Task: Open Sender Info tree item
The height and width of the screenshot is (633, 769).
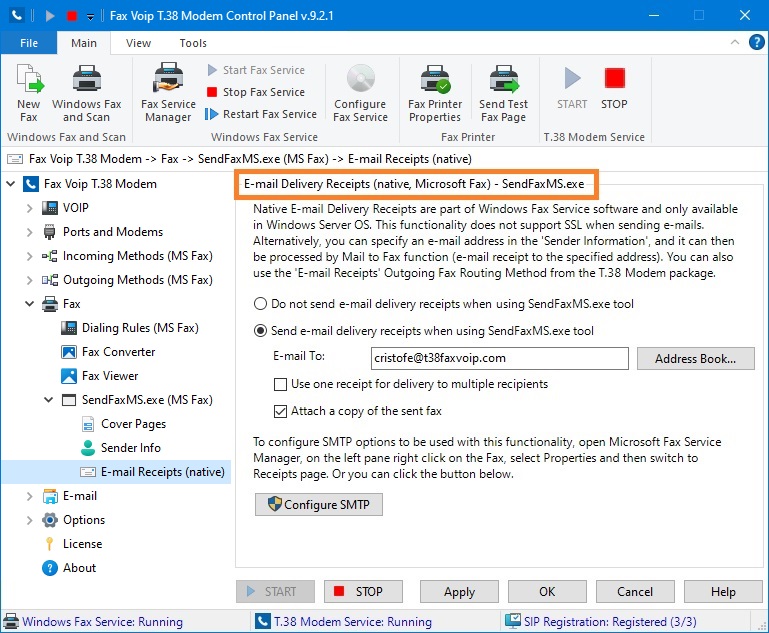Action: (130, 448)
